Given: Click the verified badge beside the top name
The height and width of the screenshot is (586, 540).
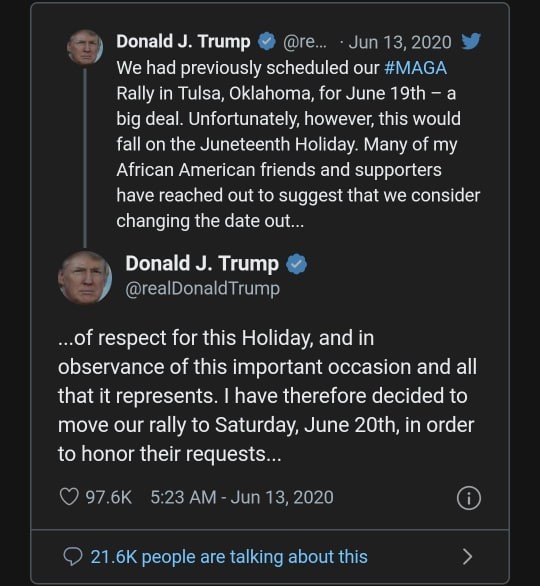Looking at the screenshot, I should pyautogui.click(x=267, y=41).
